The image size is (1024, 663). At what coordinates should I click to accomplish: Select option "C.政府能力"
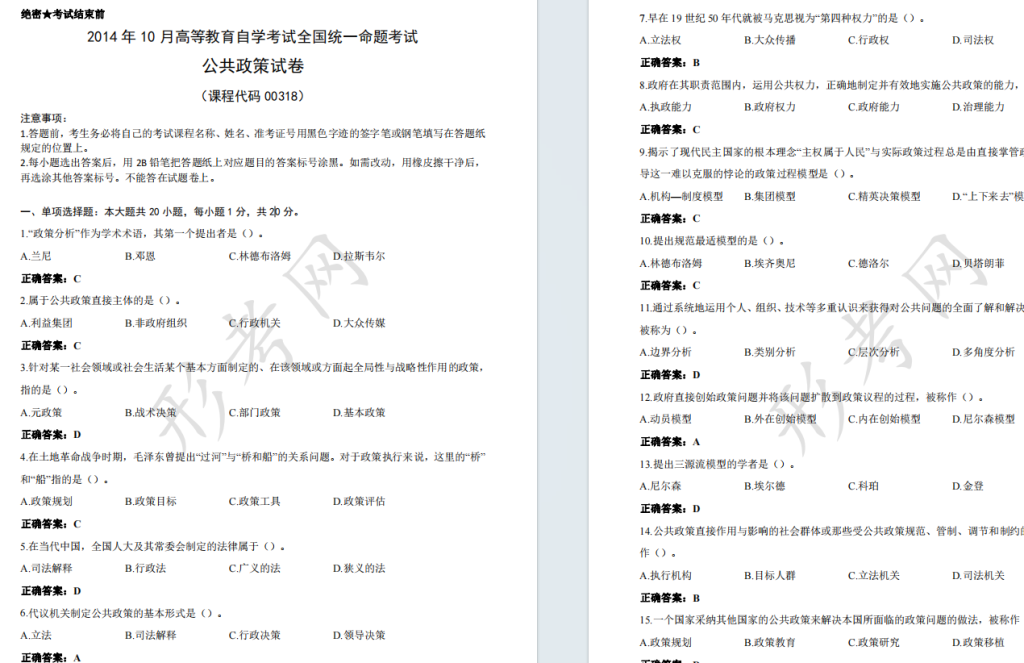click(x=874, y=106)
